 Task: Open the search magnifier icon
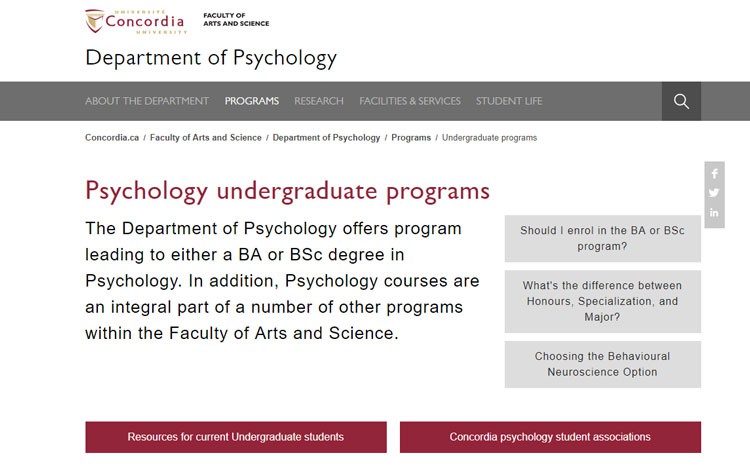681,101
